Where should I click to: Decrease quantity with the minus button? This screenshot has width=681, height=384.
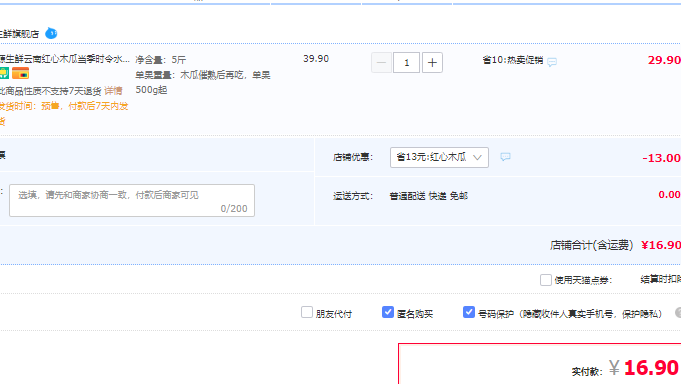(x=381, y=63)
